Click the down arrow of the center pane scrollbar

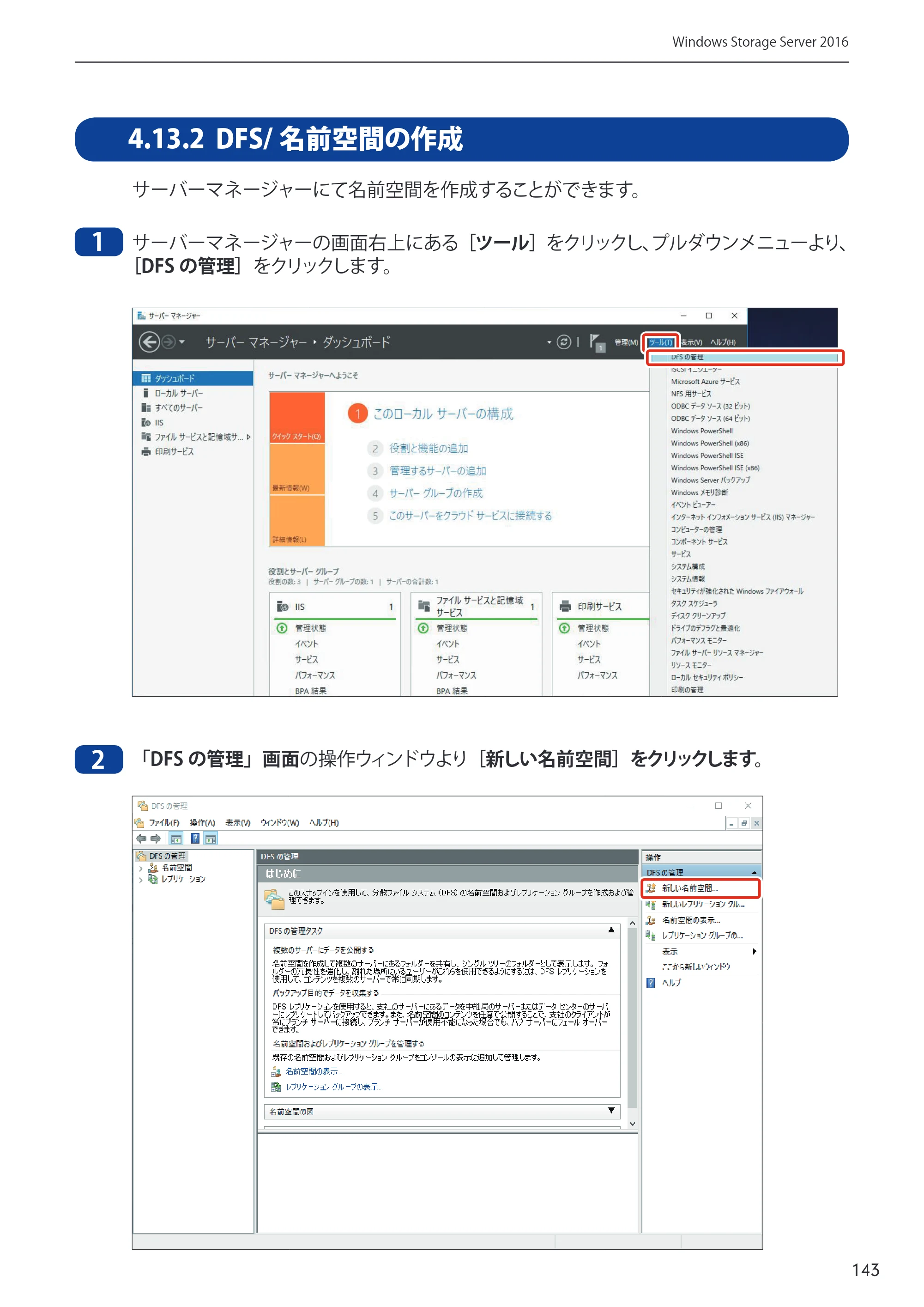632,1124
